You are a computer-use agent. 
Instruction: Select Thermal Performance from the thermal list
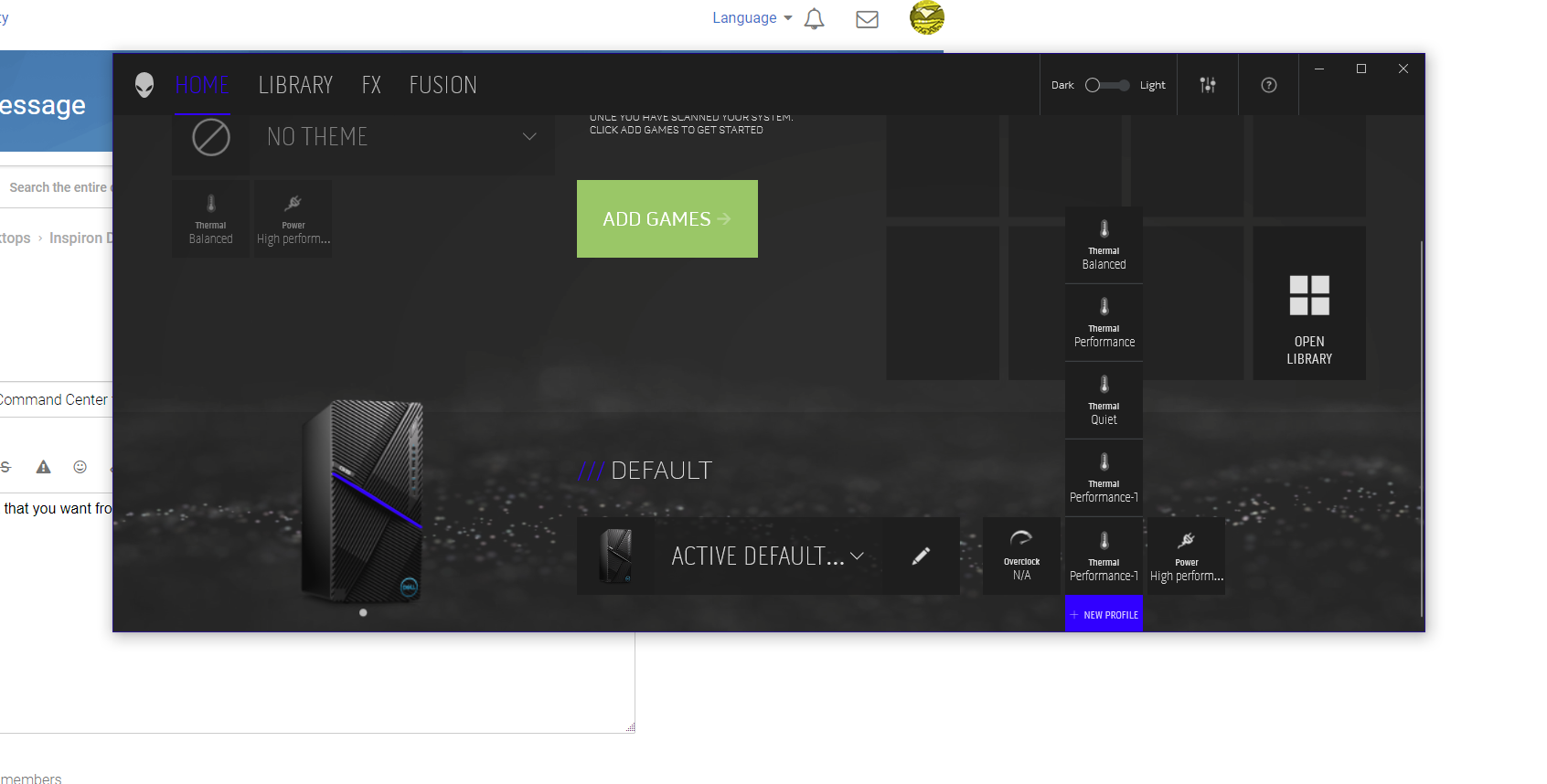[1104, 323]
